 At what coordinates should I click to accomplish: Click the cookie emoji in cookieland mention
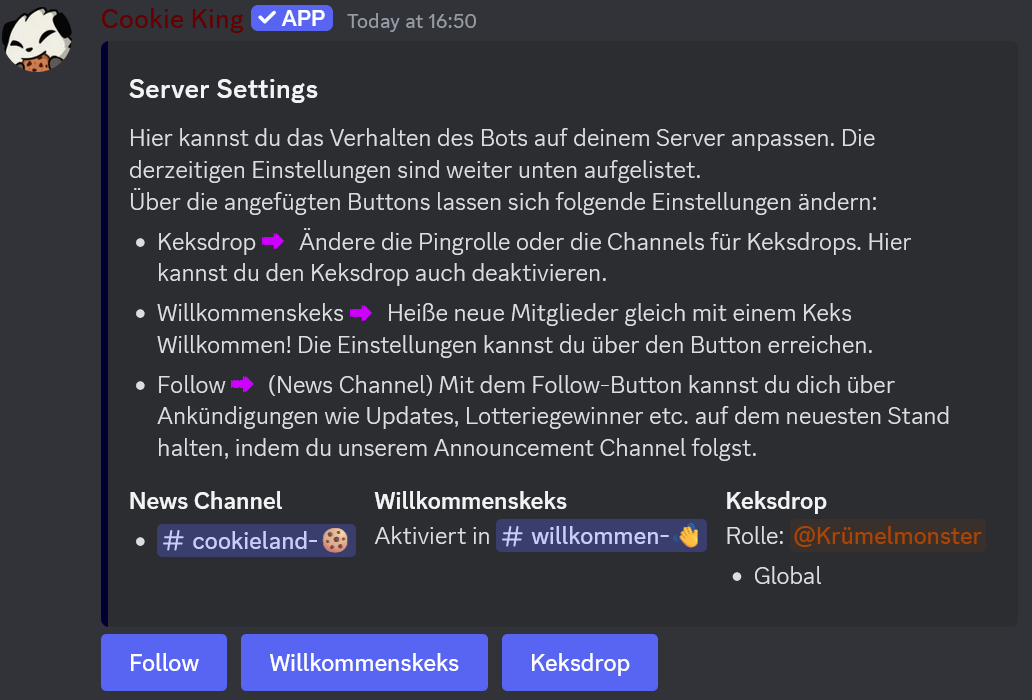point(335,541)
